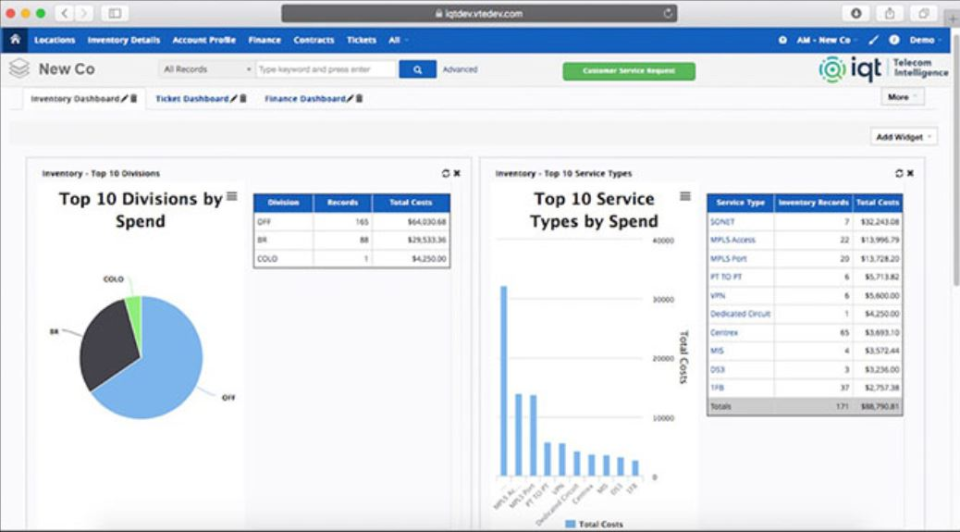Click the blue search magnifier button
960x532 pixels.
(418, 69)
